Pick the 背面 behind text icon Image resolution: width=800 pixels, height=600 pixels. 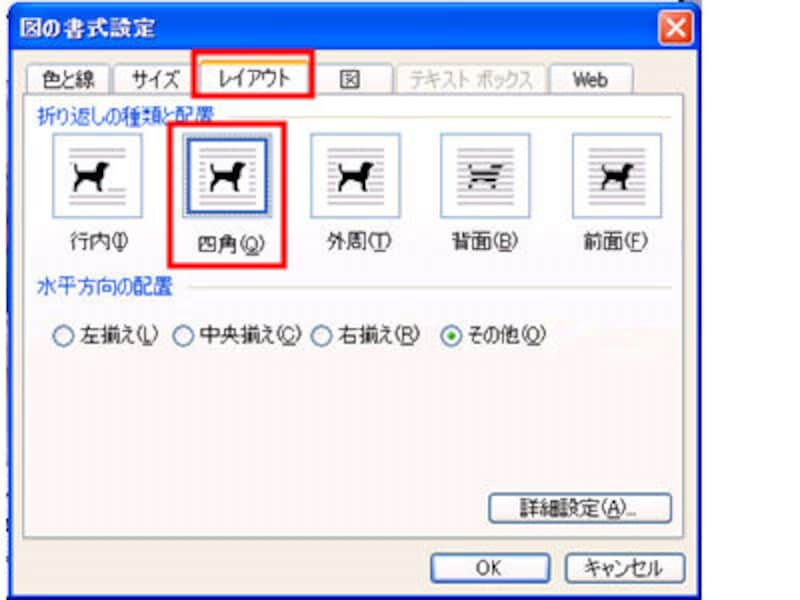point(485,176)
